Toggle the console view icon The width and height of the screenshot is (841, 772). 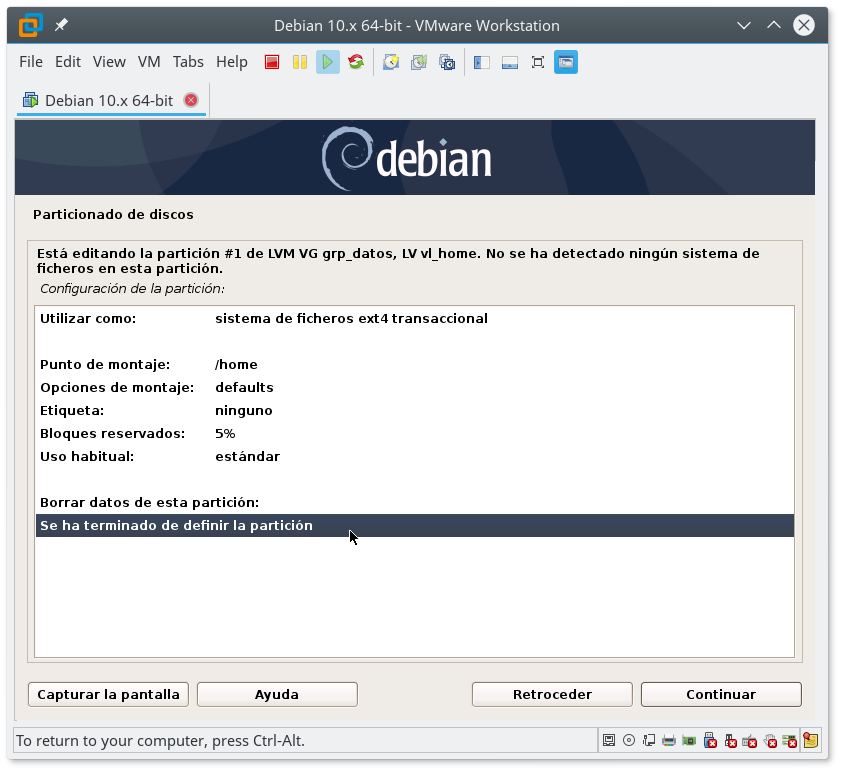566,62
